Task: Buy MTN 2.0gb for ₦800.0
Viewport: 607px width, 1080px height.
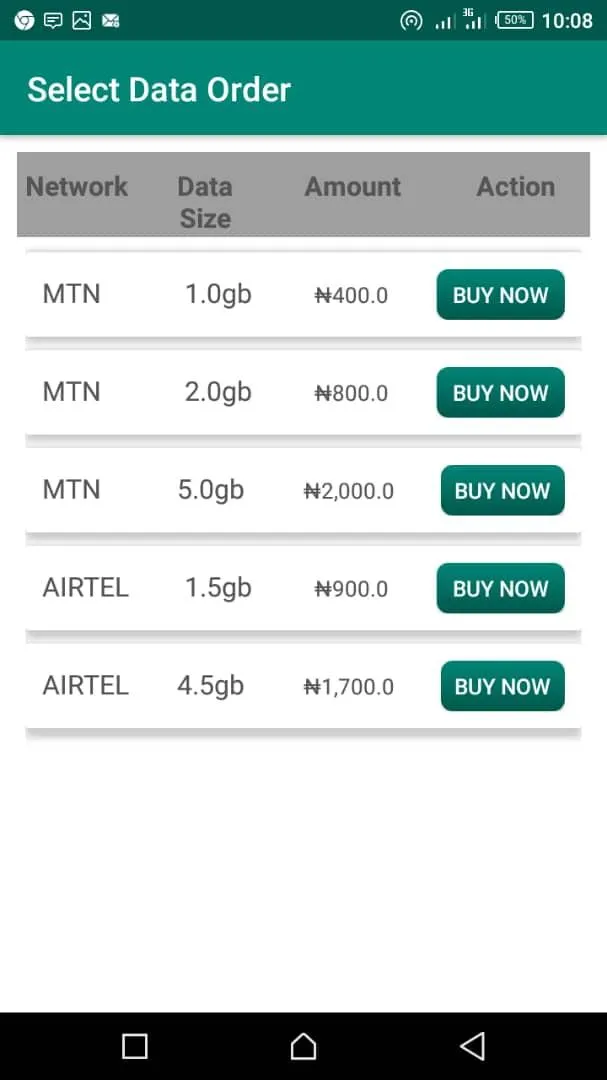Action: pos(500,393)
